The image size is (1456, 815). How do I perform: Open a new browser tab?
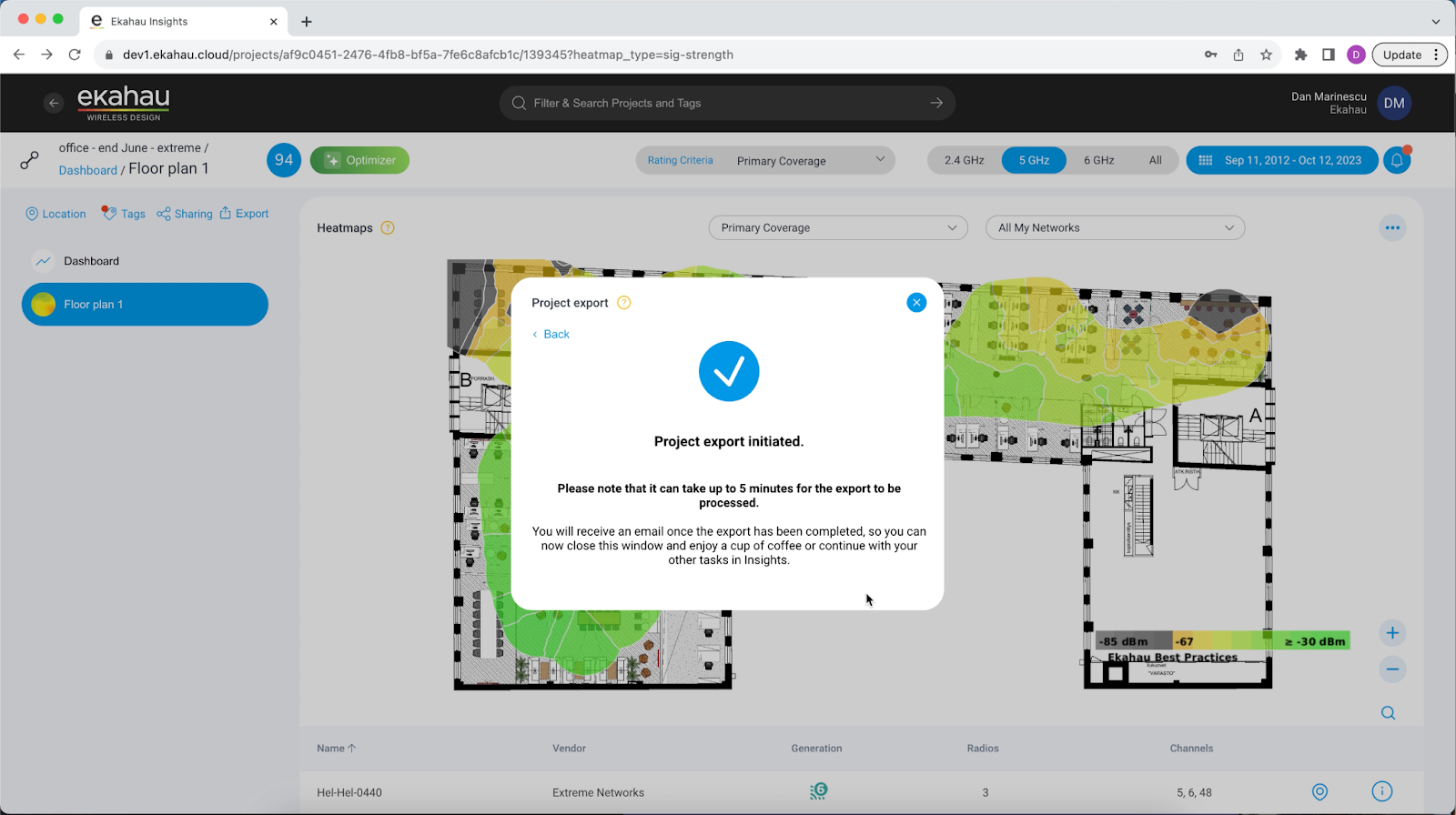307,21
